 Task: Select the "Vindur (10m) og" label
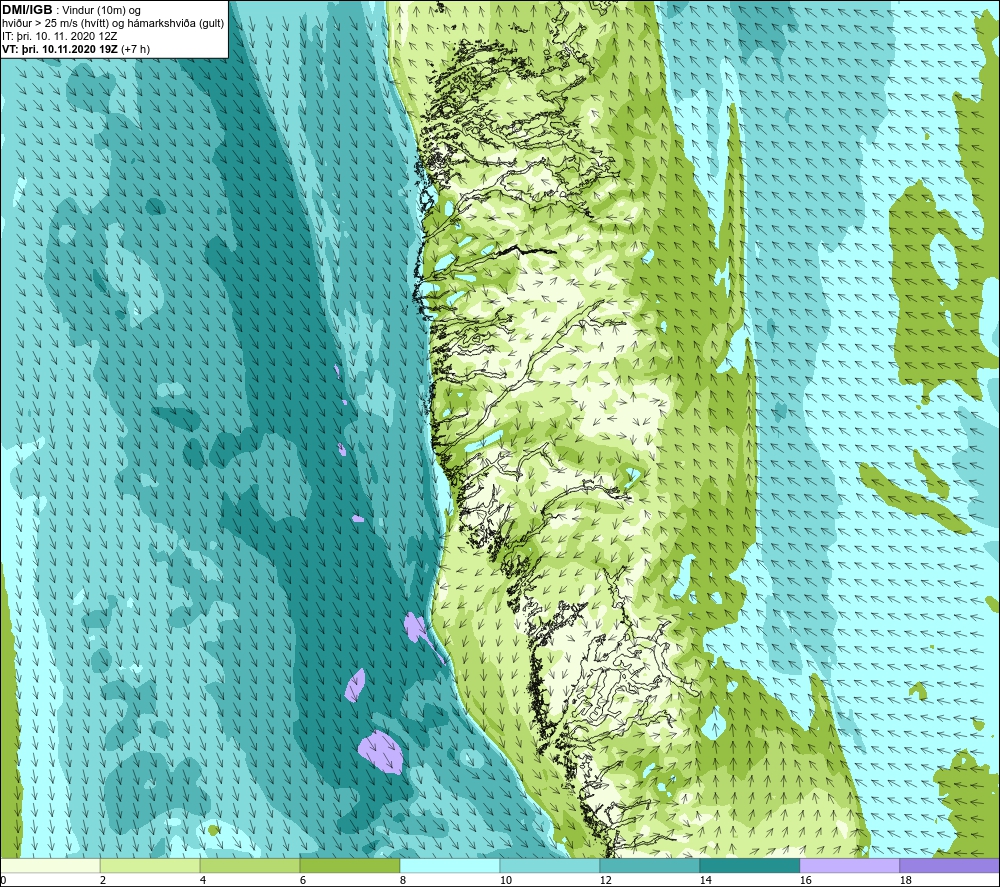[x=103, y=11]
